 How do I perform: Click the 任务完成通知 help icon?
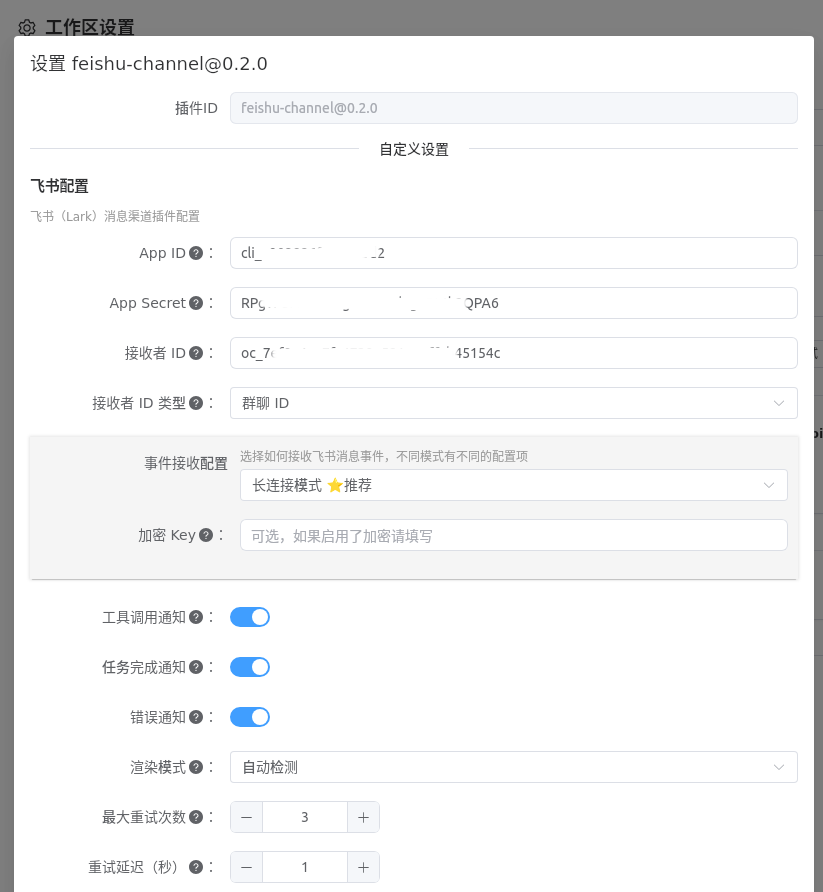coord(198,666)
